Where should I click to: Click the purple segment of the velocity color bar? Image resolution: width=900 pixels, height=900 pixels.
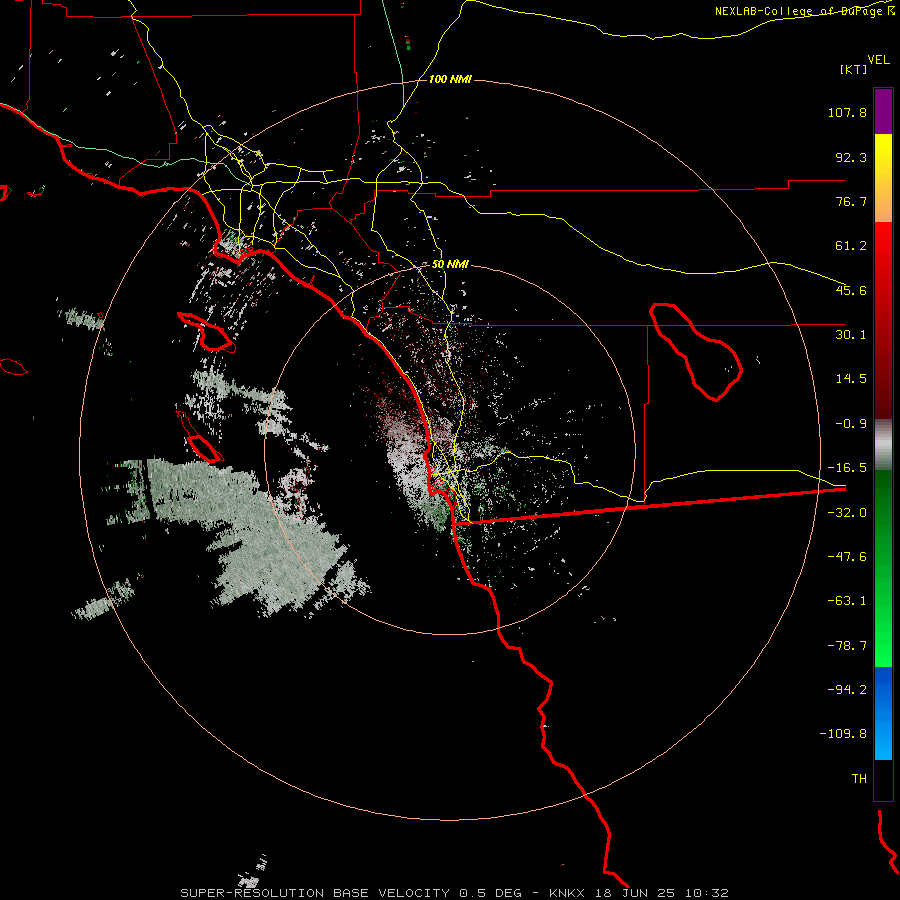[x=883, y=111]
